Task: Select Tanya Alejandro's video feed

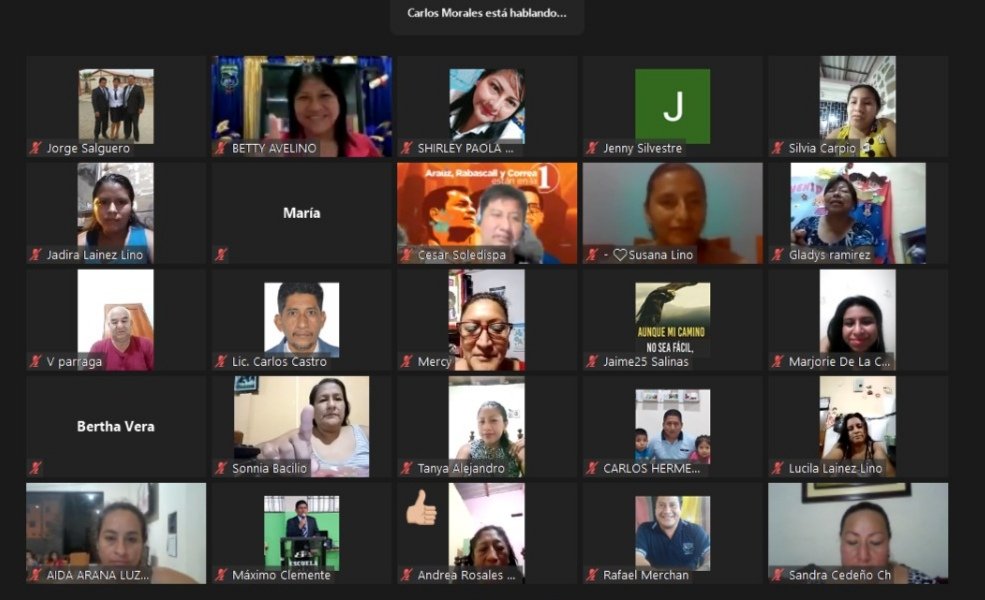Action: 487,427
